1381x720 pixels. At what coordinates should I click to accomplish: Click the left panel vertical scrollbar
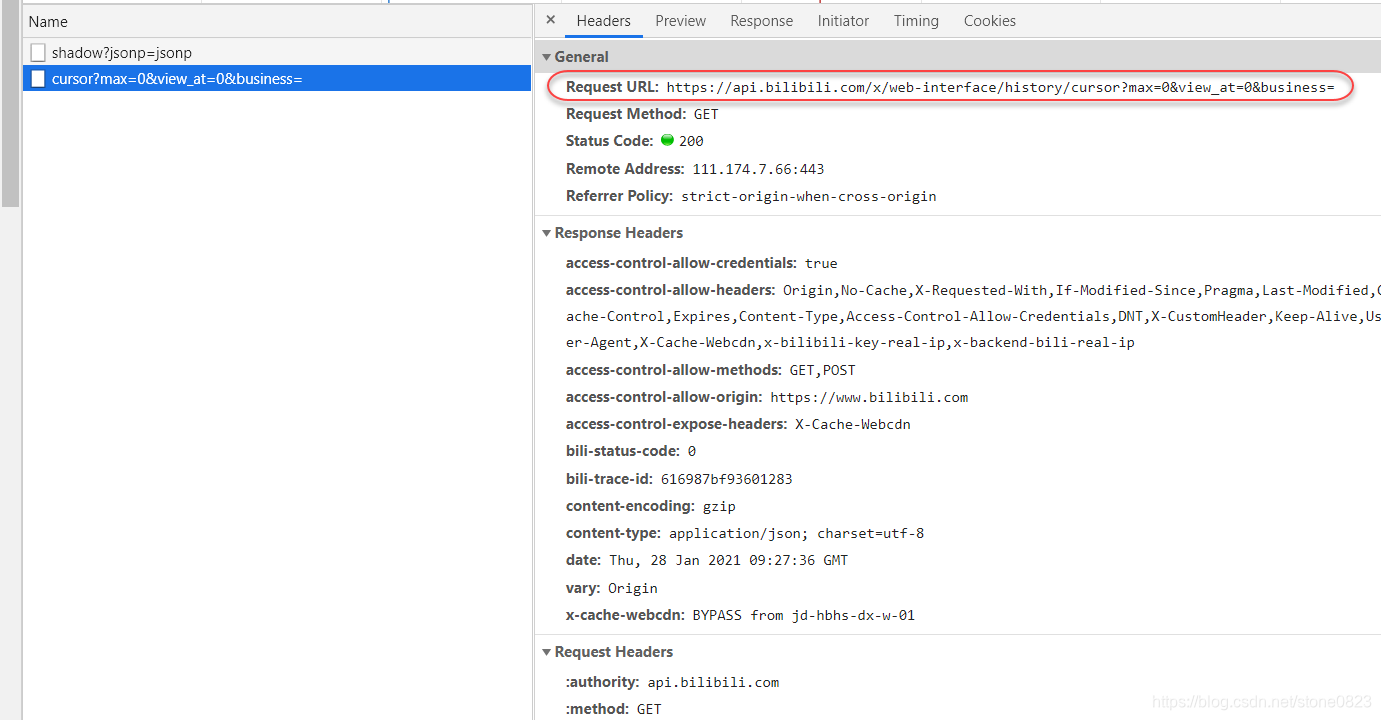tap(10, 104)
